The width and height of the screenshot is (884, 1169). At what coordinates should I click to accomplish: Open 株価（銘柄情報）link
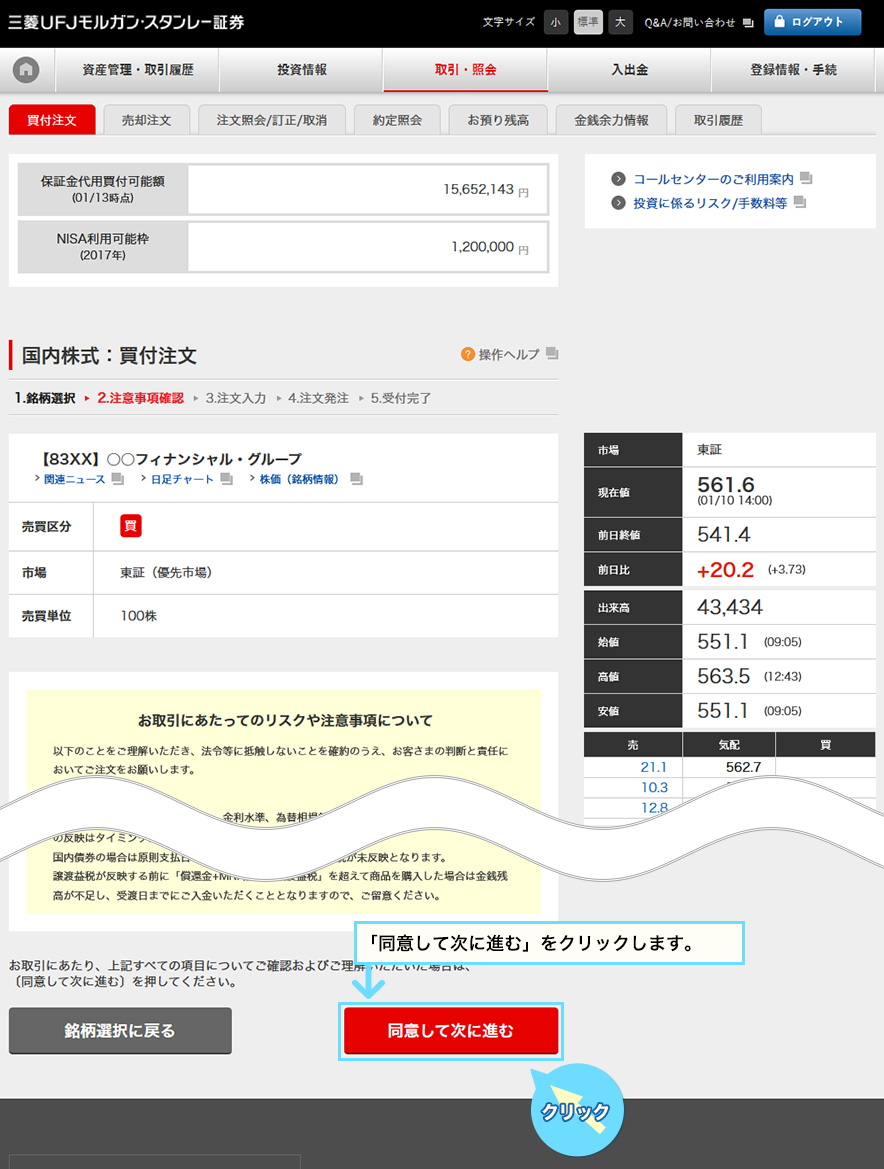point(302,479)
